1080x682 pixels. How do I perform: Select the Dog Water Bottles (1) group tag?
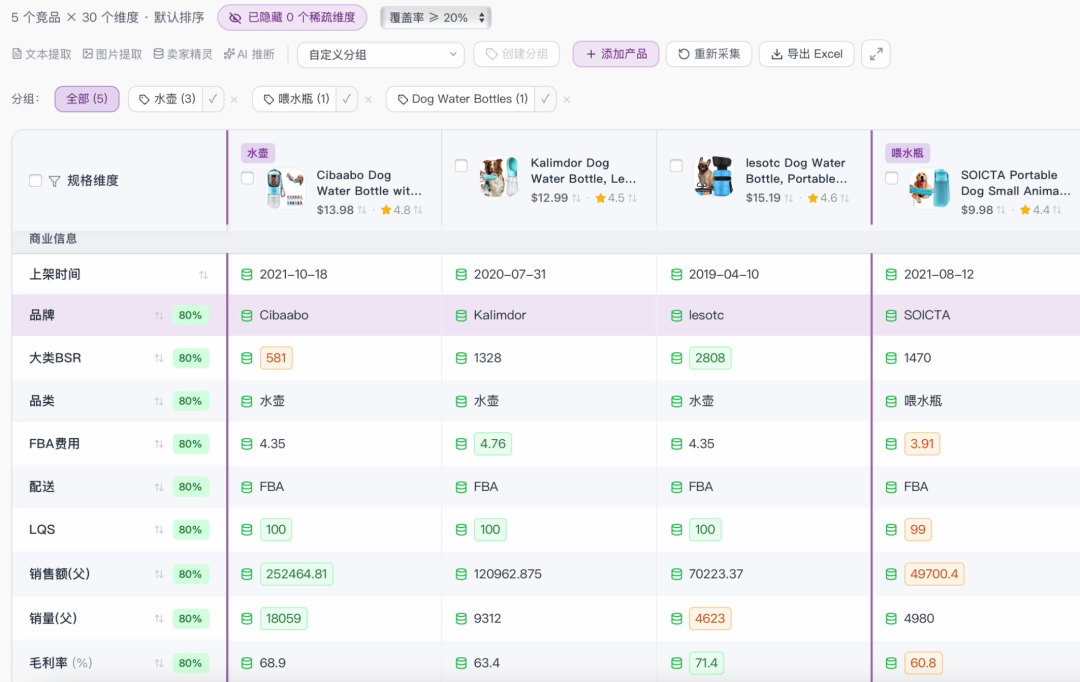461,99
